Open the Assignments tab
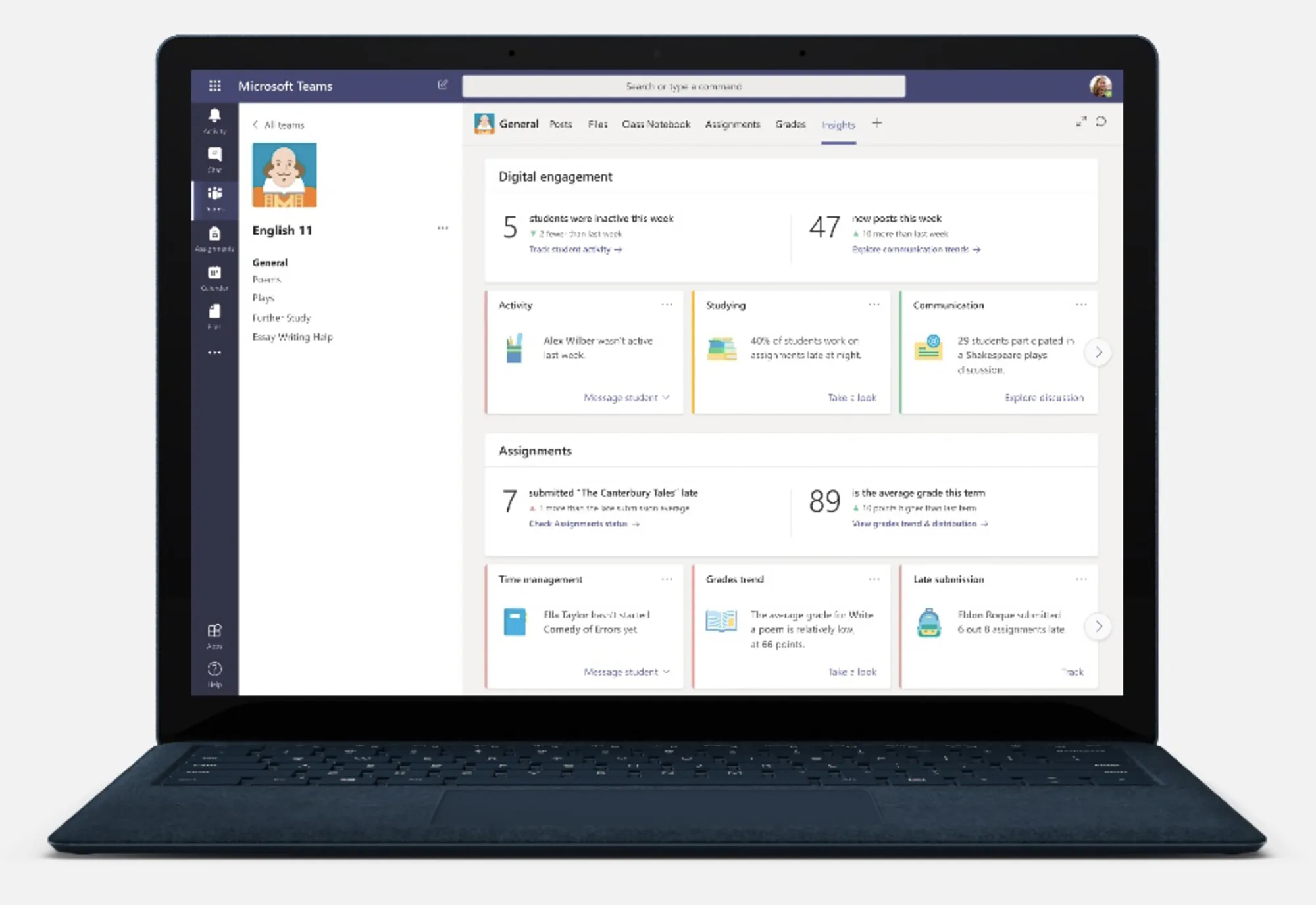The image size is (1316, 905). (x=732, y=124)
